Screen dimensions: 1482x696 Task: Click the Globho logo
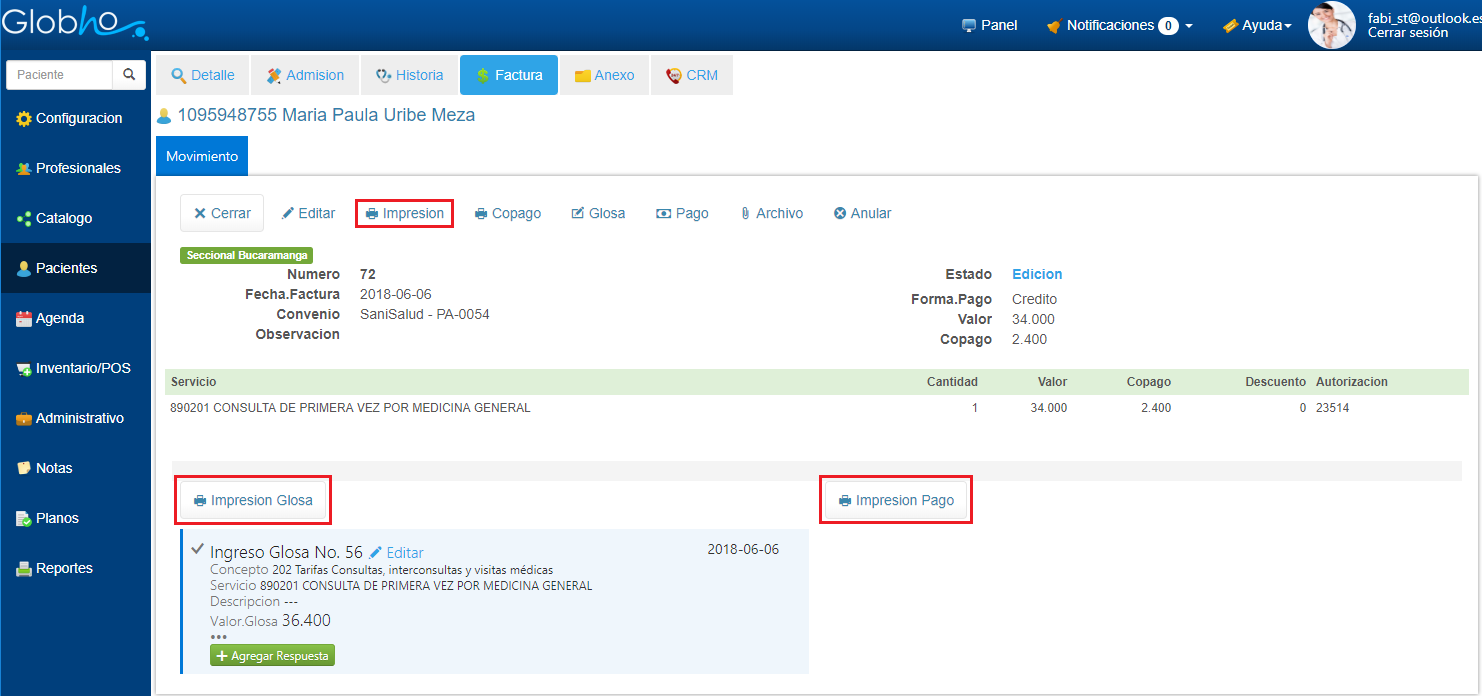pyautogui.click(x=74, y=22)
